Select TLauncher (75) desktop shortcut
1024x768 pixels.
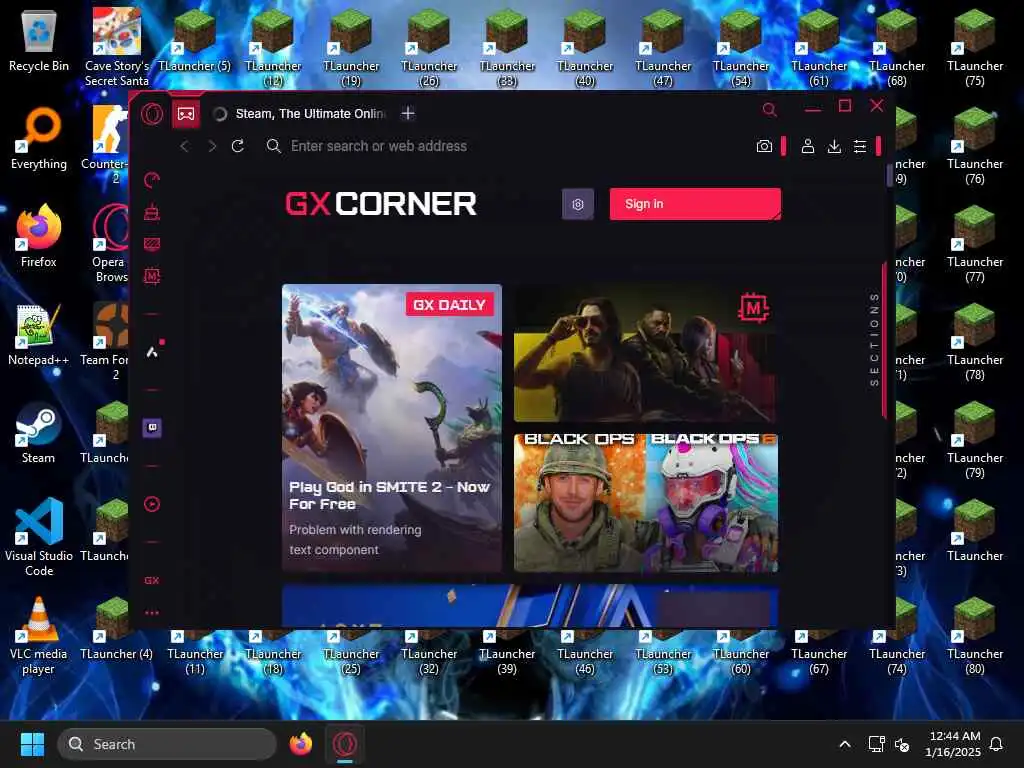[x=974, y=48]
